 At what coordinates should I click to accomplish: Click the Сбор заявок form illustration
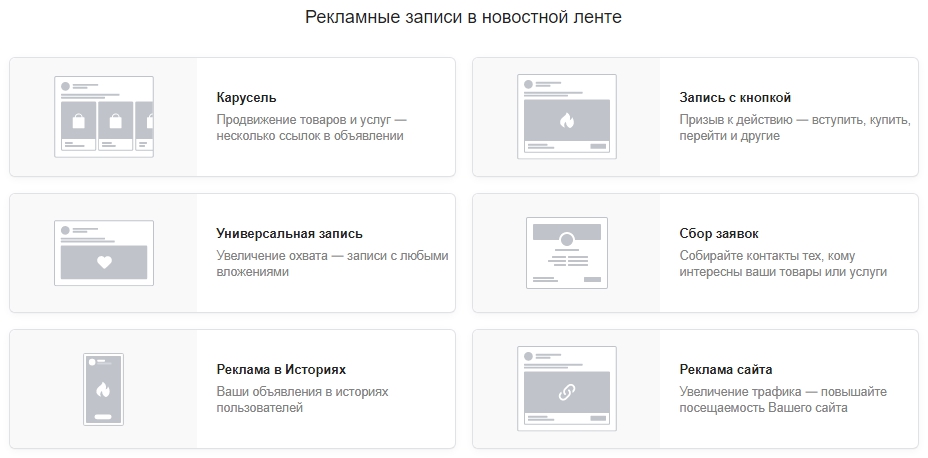567,253
